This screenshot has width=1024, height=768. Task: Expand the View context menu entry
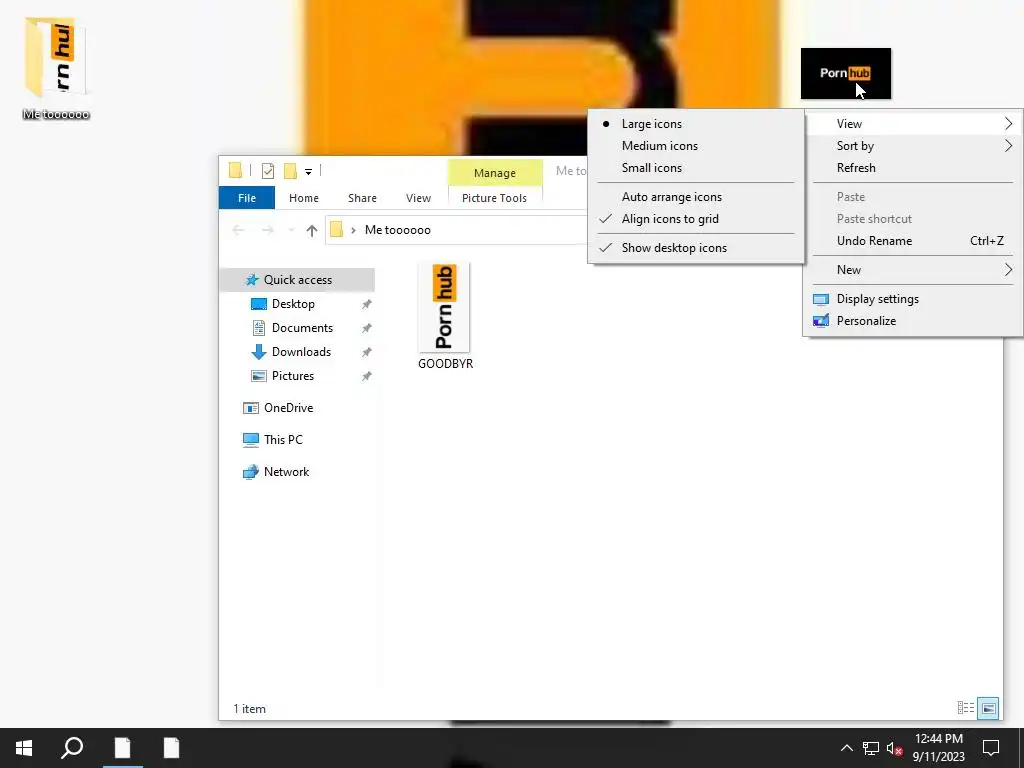913,124
